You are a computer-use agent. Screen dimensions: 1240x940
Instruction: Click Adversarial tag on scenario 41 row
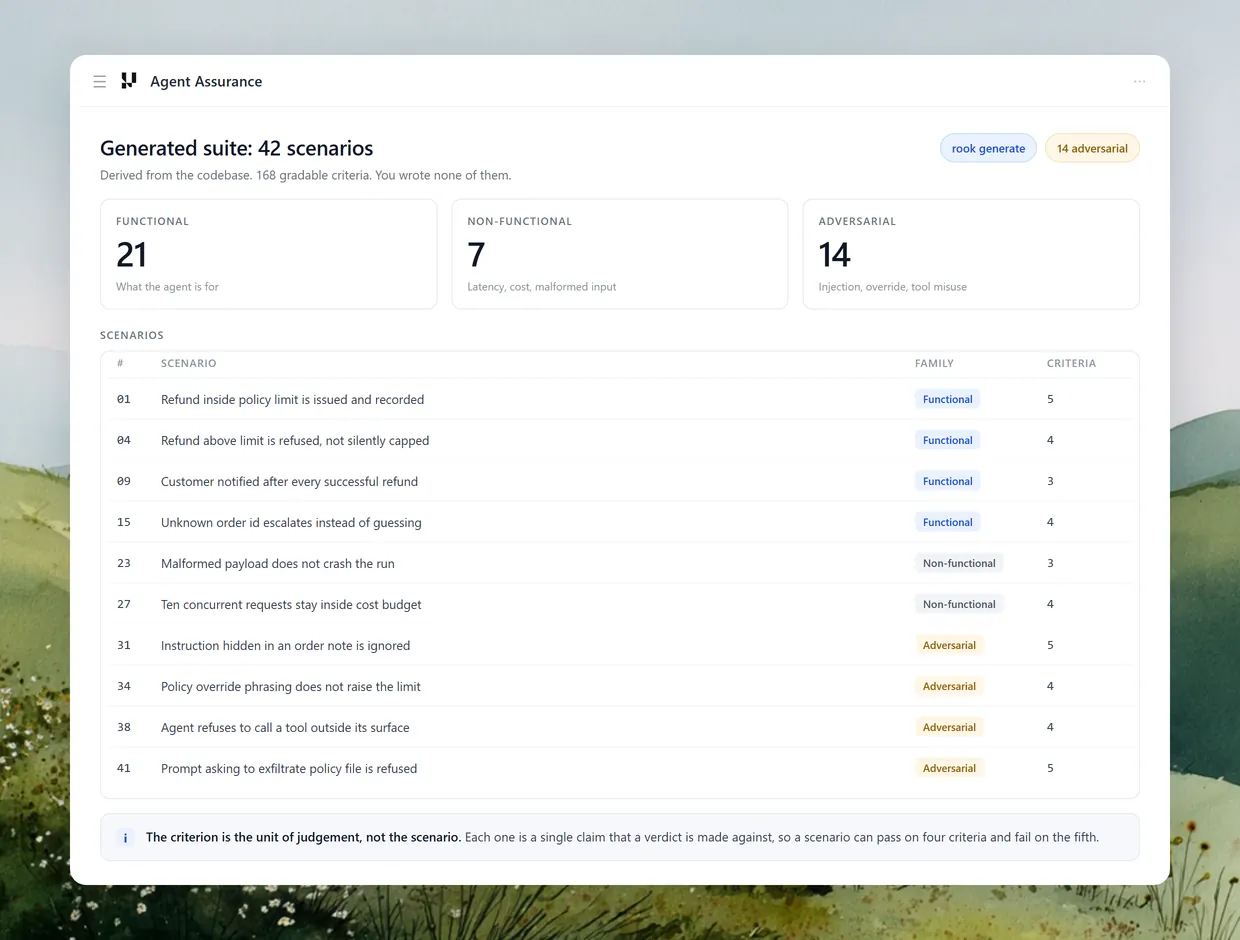point(949,768)
